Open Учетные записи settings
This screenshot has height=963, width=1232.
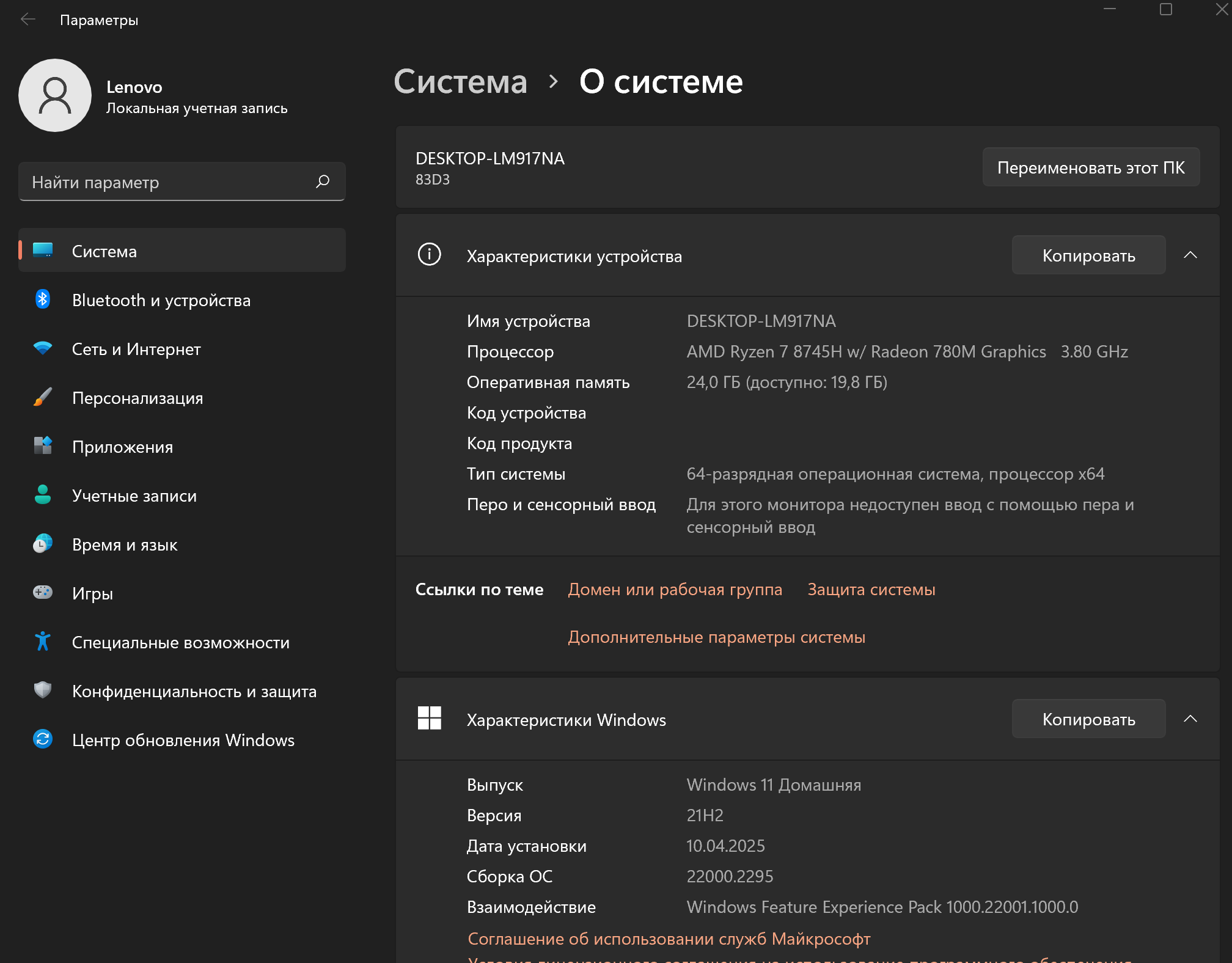point(134,496)
